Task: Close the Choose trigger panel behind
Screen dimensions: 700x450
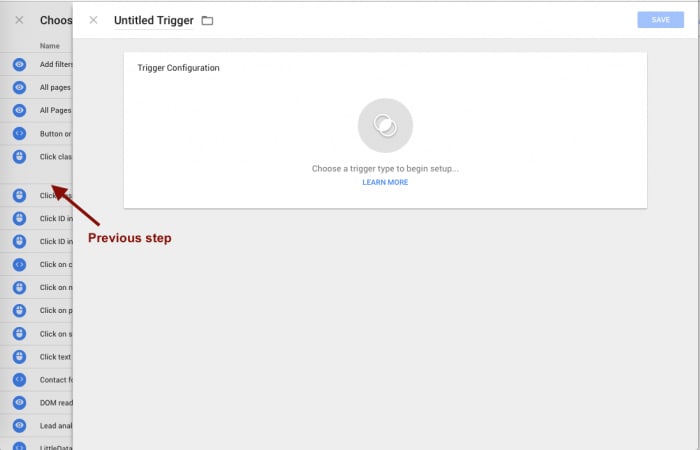Action: pyautogui.click(x=19, y=20)
